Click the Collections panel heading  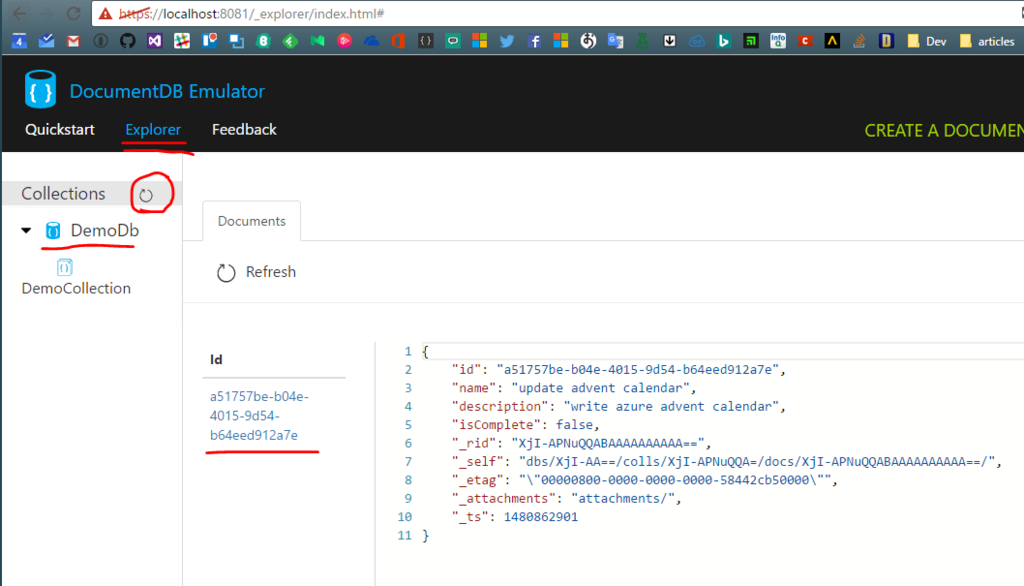[x=63, y=193]
